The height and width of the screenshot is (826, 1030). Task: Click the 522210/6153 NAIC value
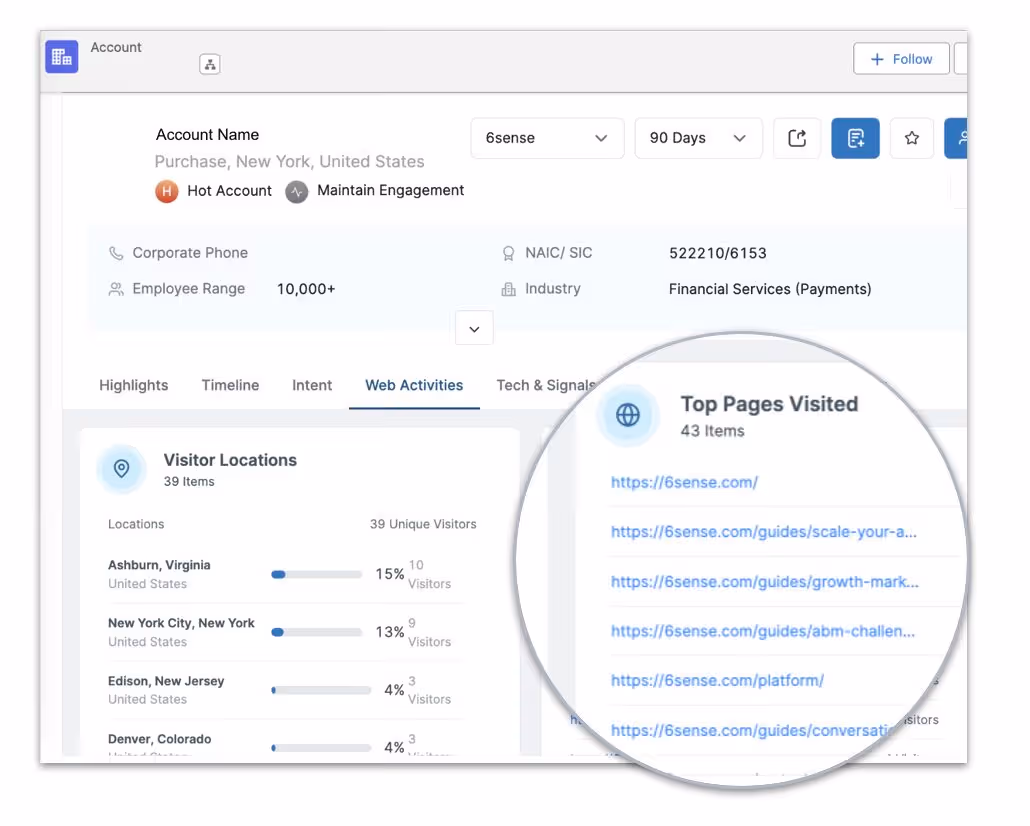tap(718, 253)
